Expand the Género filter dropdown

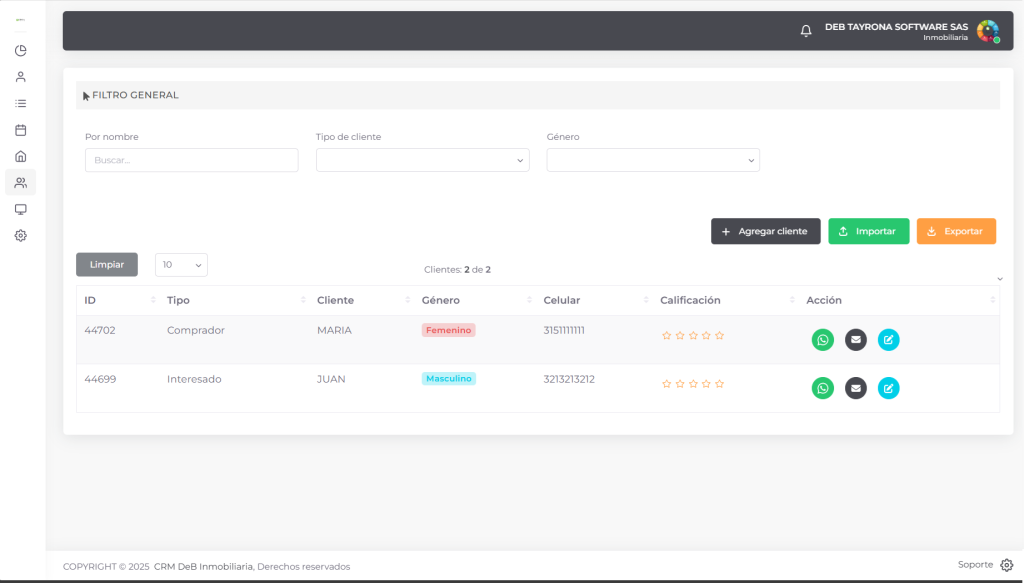[x=652, y=160]
